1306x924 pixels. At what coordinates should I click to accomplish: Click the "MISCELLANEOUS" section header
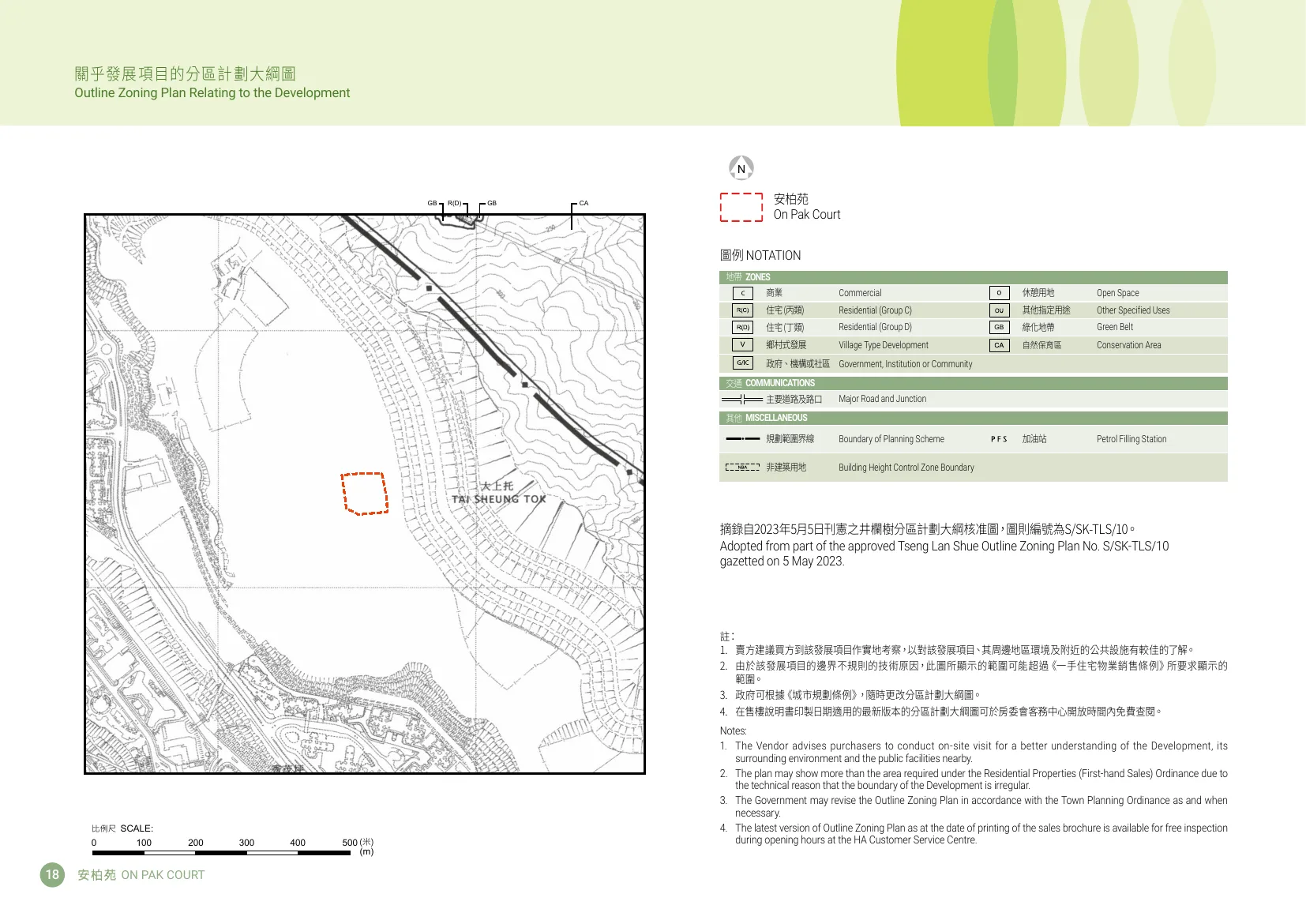point(775,418)
